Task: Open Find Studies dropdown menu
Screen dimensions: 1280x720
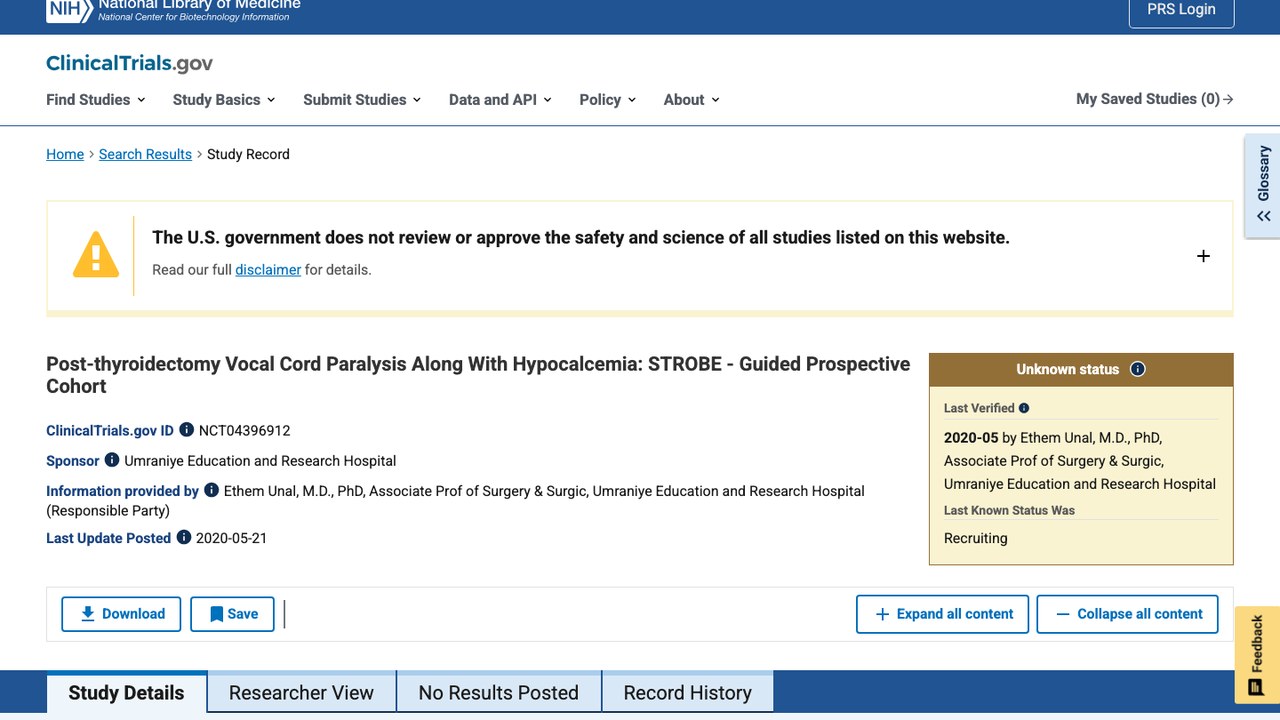Action: click(96, 99)
